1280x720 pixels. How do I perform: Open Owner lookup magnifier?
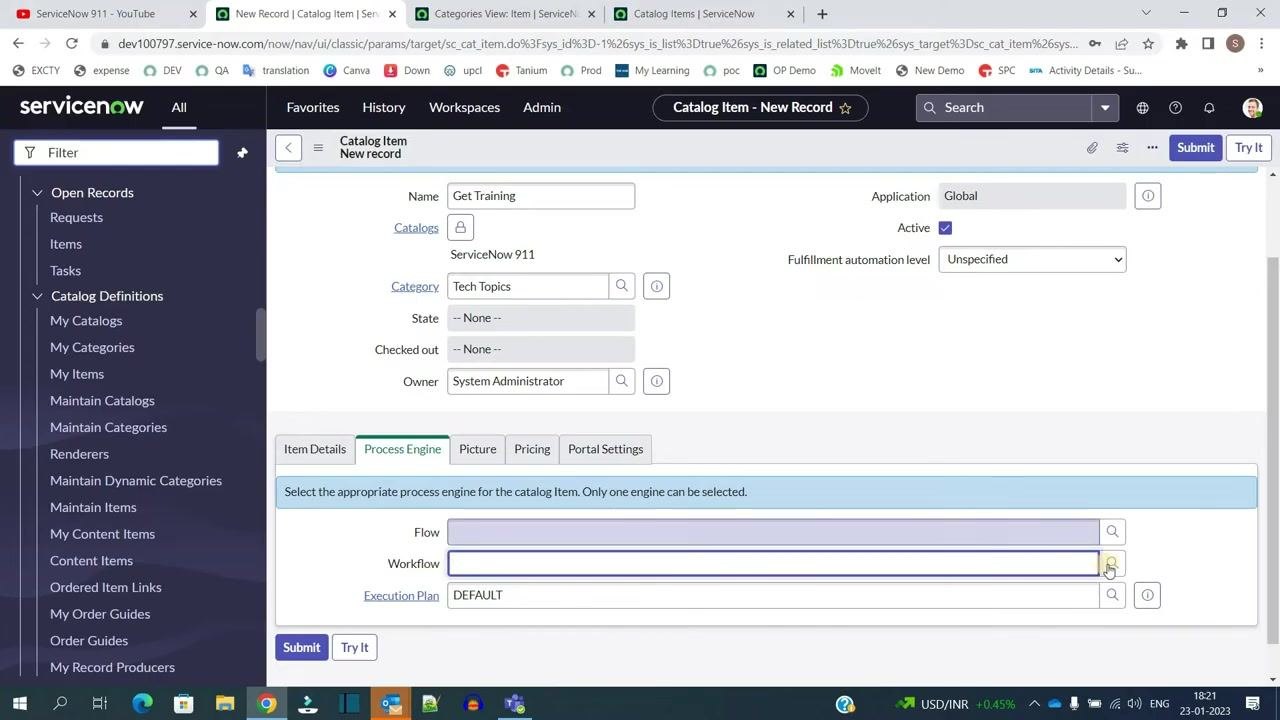point(622,381)
